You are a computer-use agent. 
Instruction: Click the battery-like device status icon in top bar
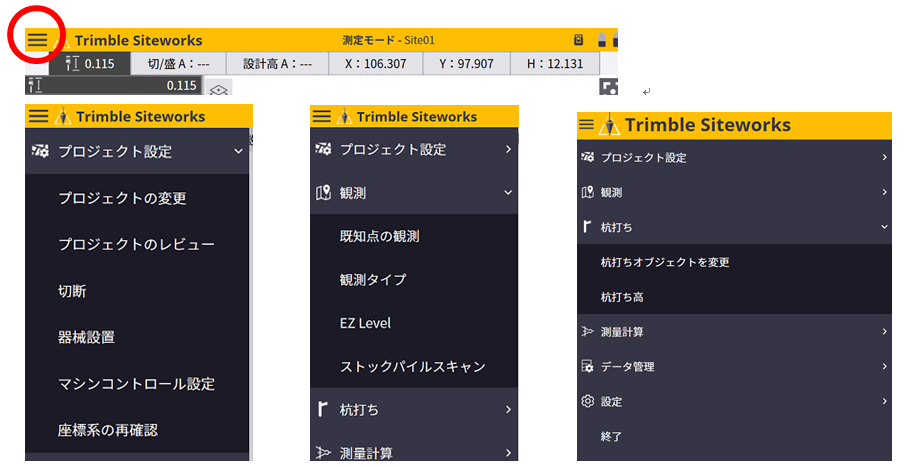(x=579, y=40)
